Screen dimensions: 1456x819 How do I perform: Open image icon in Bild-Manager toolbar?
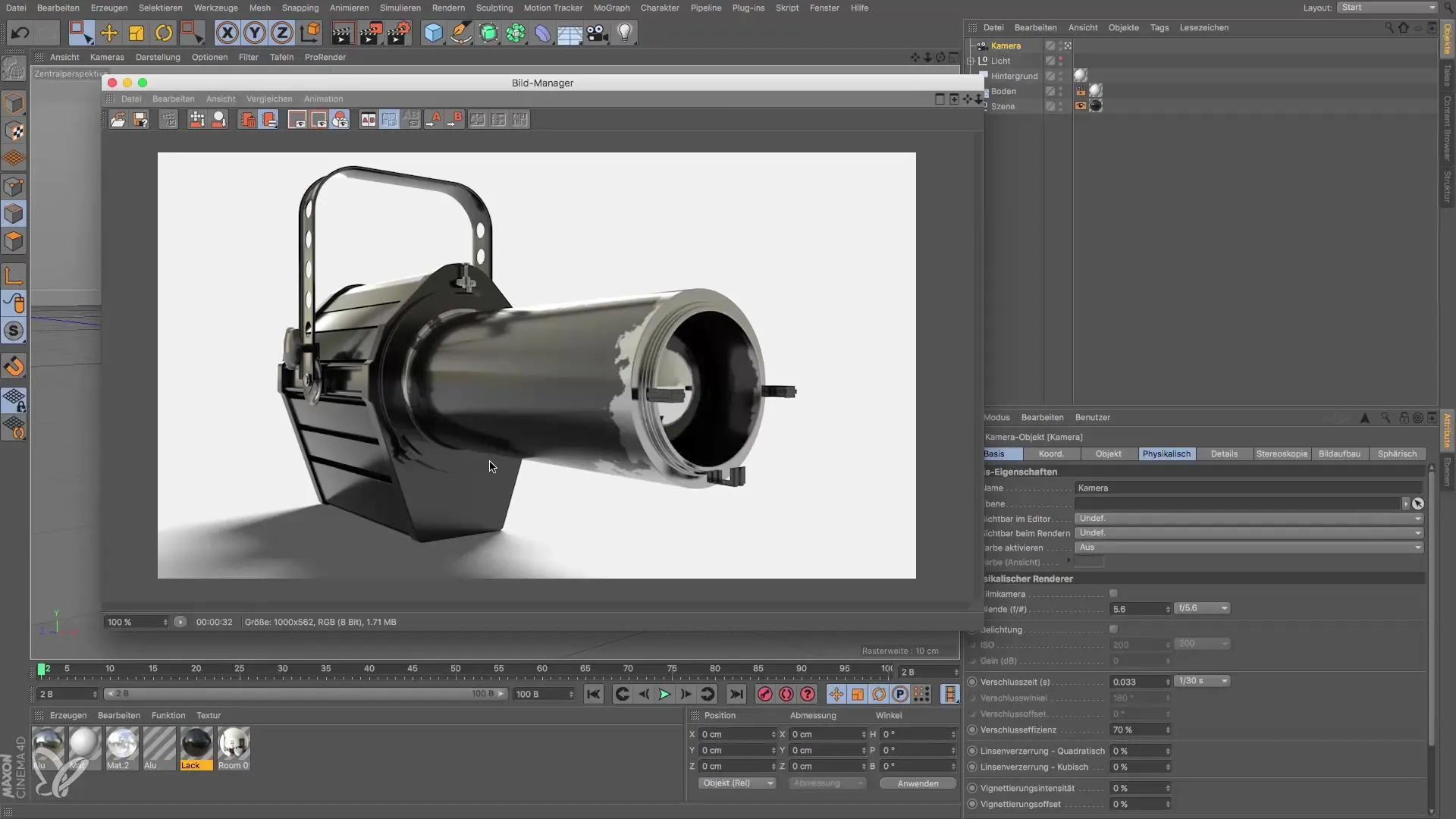point(118,119)
